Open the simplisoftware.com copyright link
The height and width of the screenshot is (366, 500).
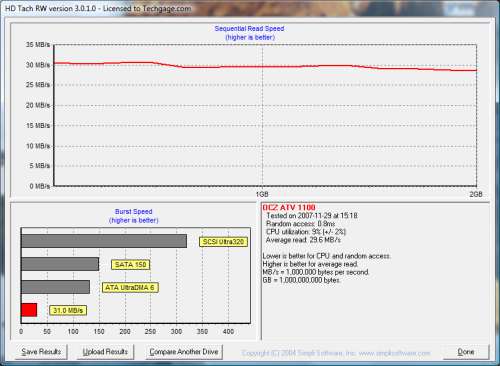point(336,353)
